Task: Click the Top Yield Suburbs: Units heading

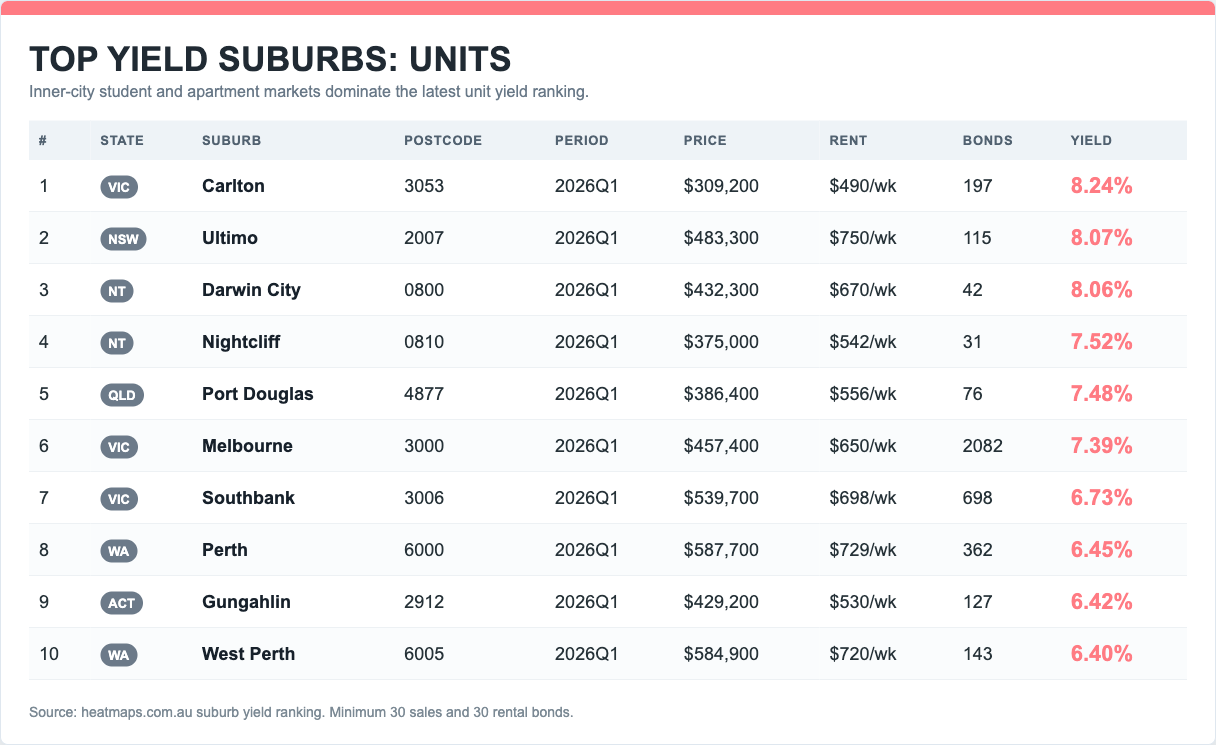Action: (270, 59)
